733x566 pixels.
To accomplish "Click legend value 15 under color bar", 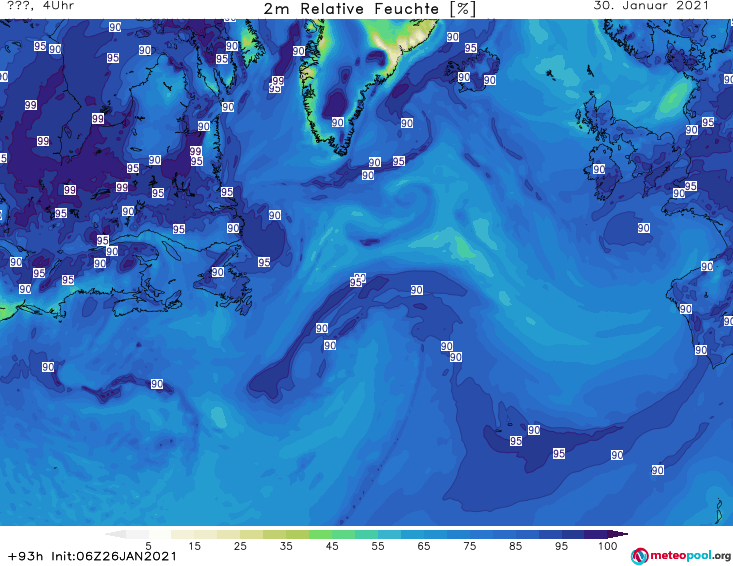I will 194,545.
